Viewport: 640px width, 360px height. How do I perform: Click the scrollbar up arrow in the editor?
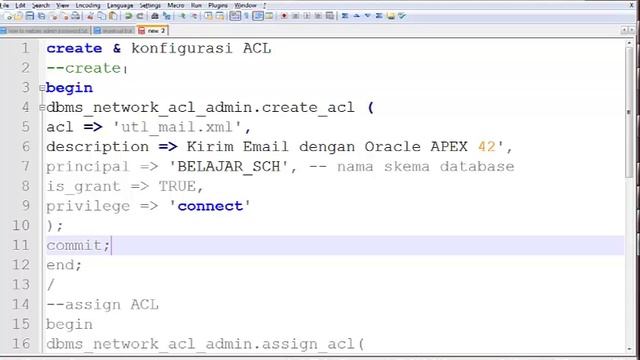[x=629, y=43]
